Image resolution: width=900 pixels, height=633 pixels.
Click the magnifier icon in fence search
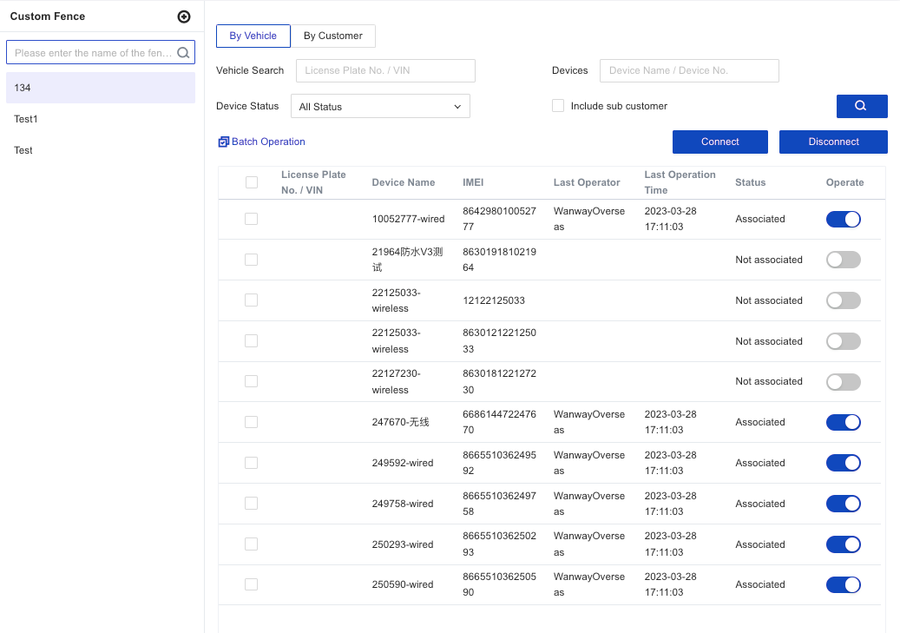(183, 53)
